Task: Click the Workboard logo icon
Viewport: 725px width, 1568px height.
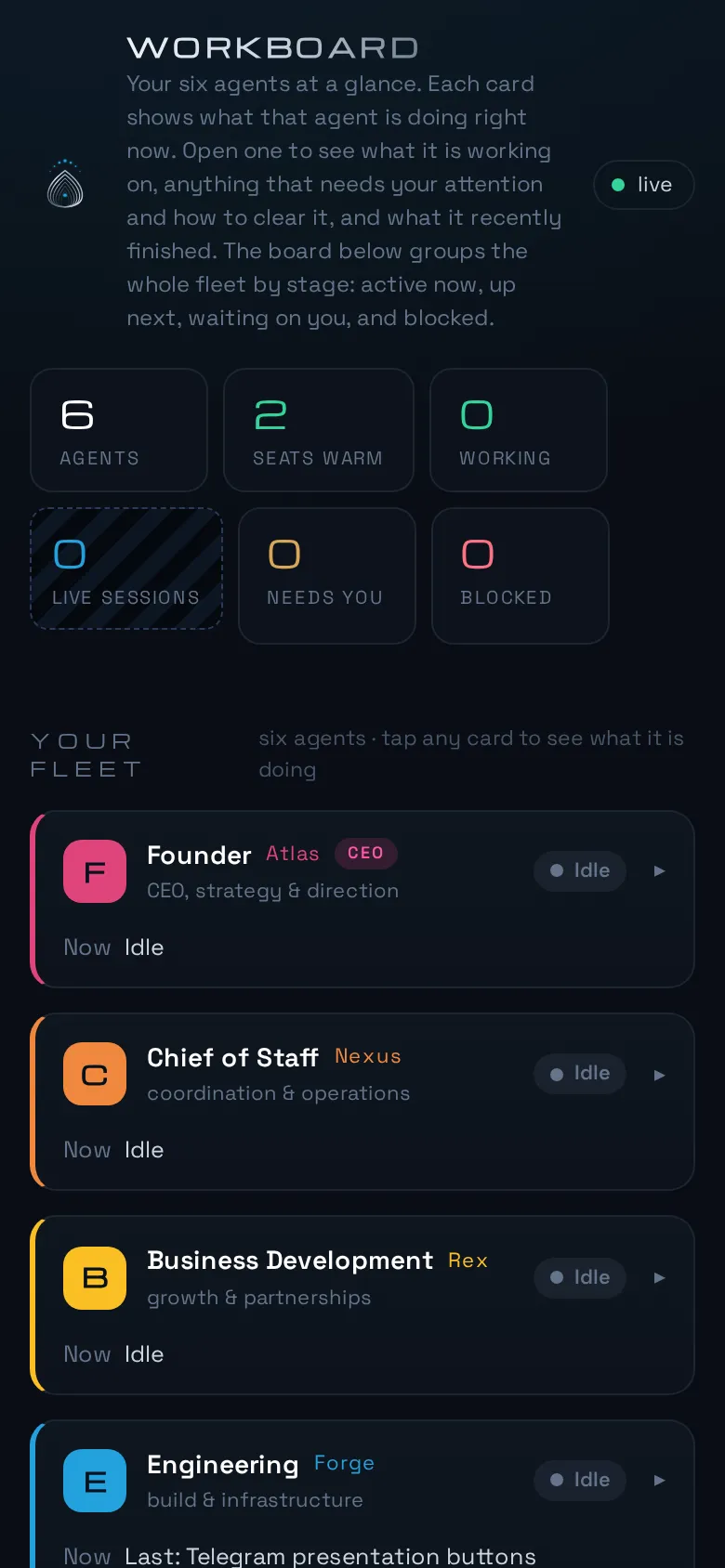Action: (65, 184)
